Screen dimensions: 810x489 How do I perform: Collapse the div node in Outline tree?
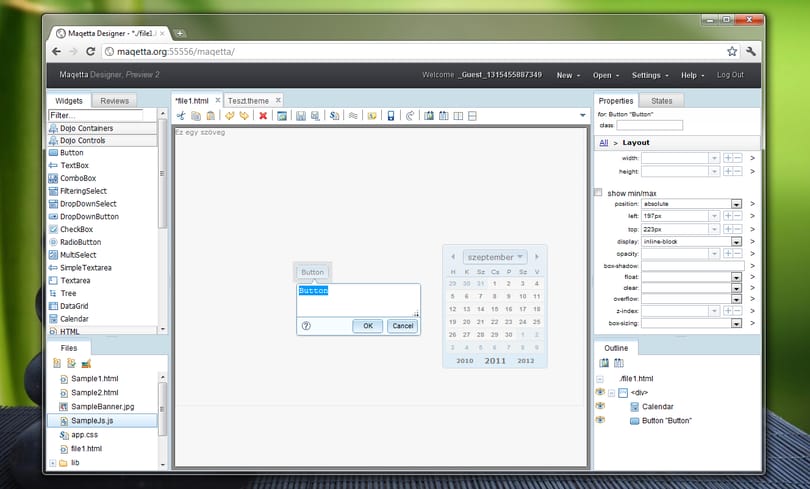pyautogui.click(x=612, y=393)
